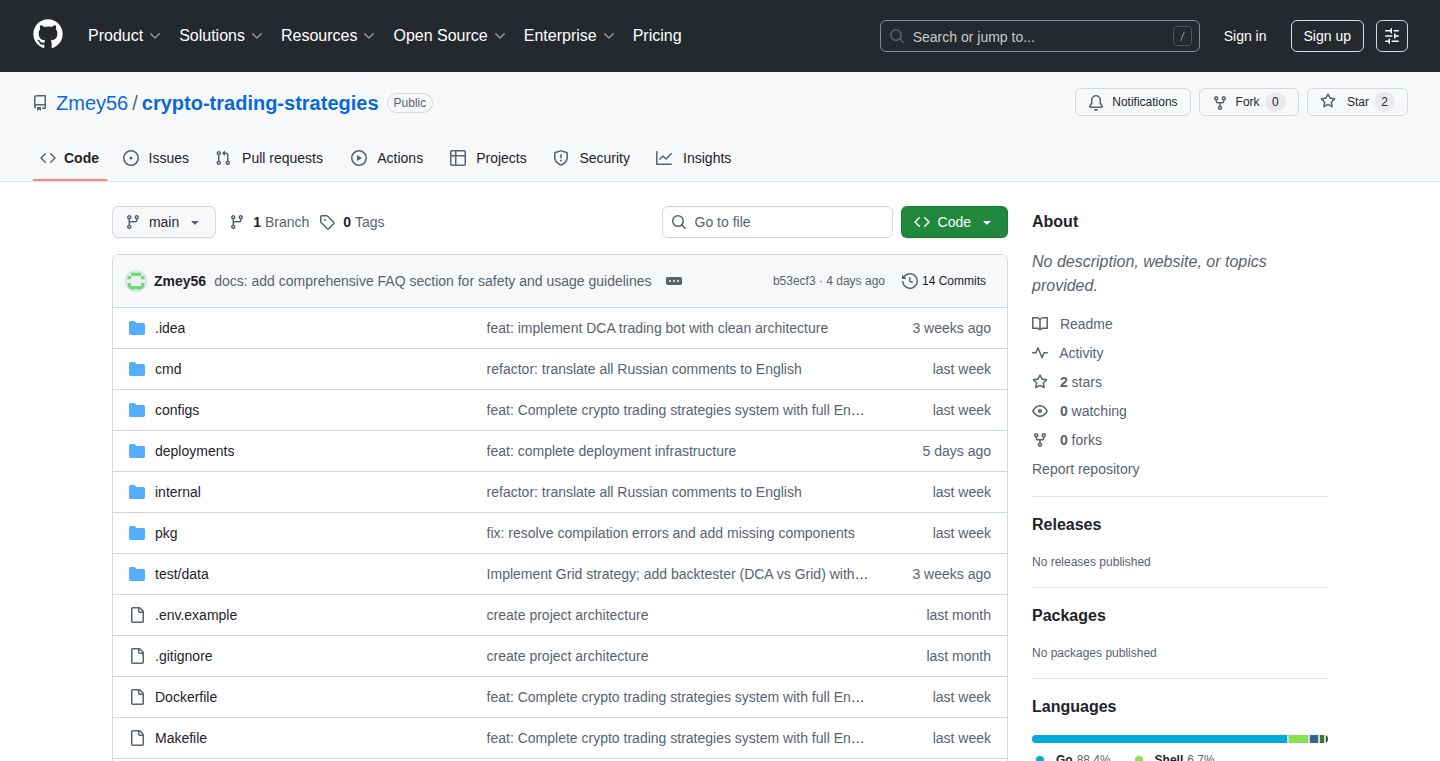
Task: Open the Pull requests tab
Action: [270, 158]
